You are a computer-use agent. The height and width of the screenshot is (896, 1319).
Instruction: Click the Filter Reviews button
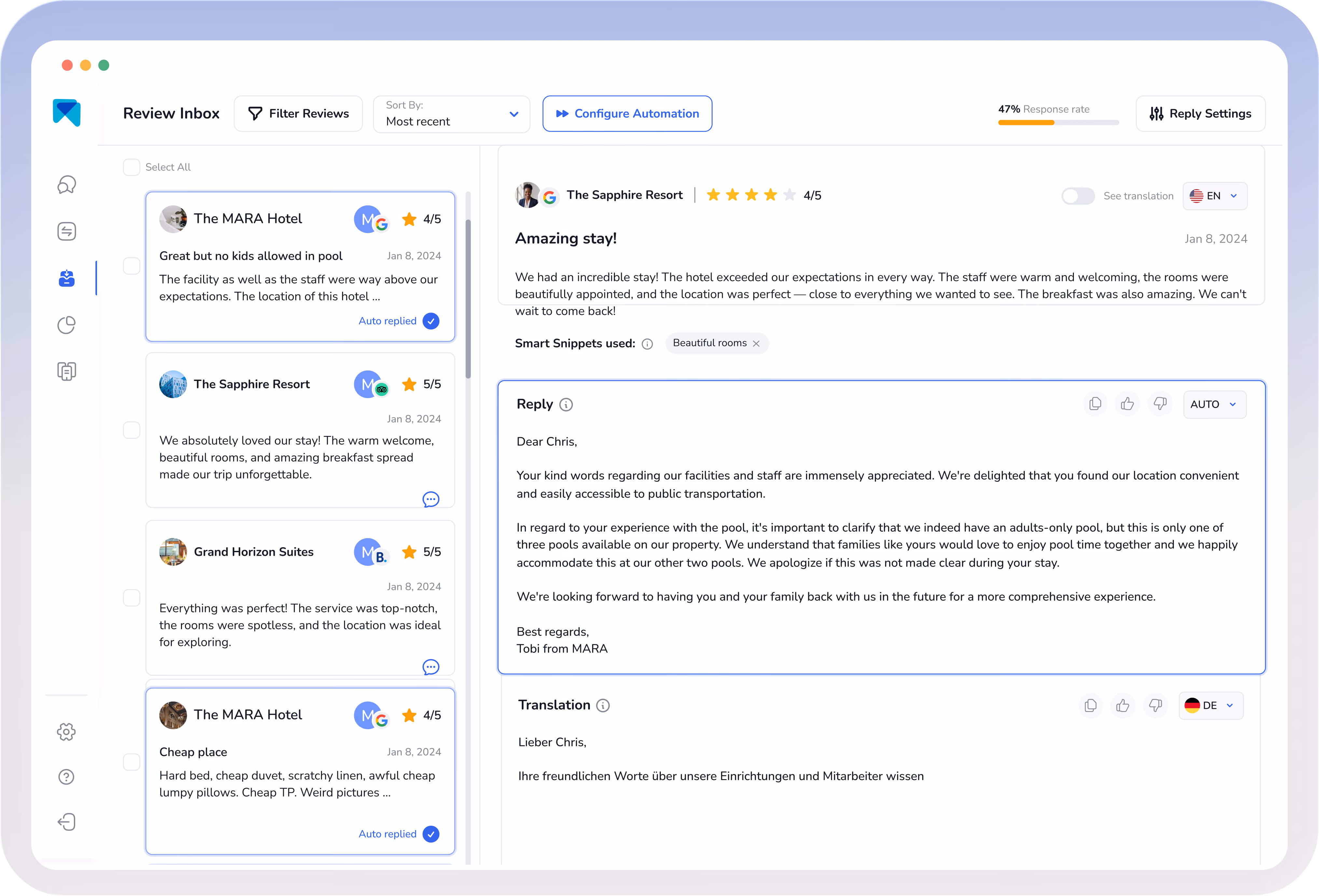[299, 114]
